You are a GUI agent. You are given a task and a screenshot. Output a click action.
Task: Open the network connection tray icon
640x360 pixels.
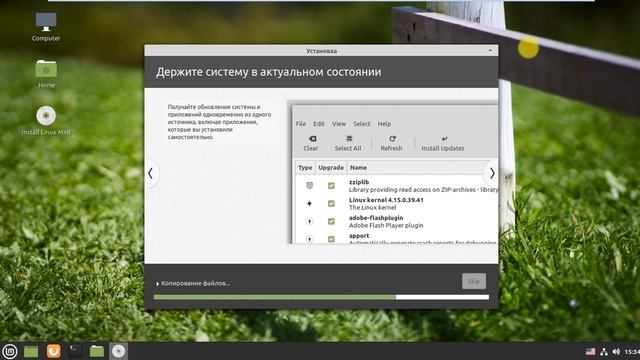(604, 351)
